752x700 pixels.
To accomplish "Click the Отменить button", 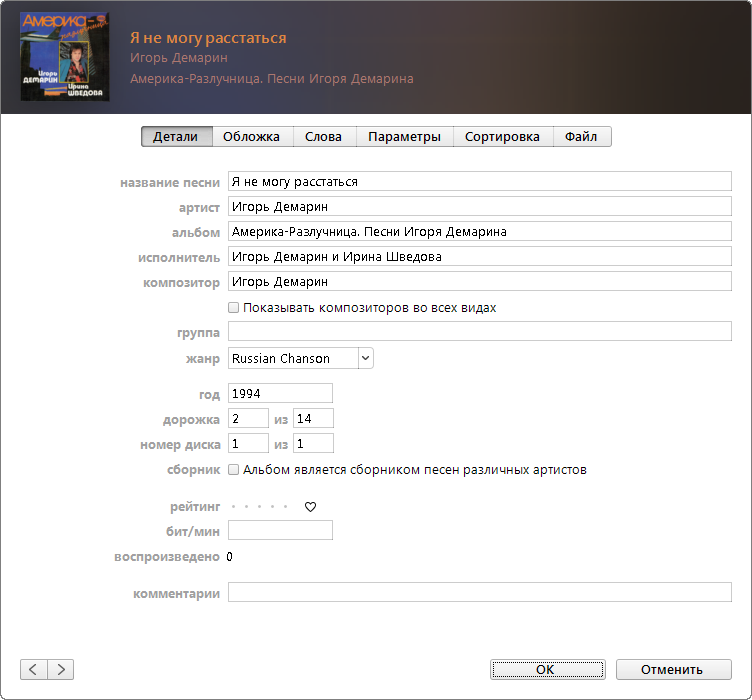I will tap(673, 669).
